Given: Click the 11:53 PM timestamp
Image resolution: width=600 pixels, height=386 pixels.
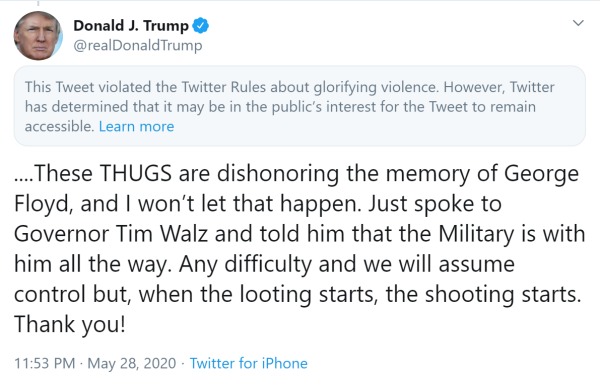Looking at the screenshot, I should (x=44, y=363).
